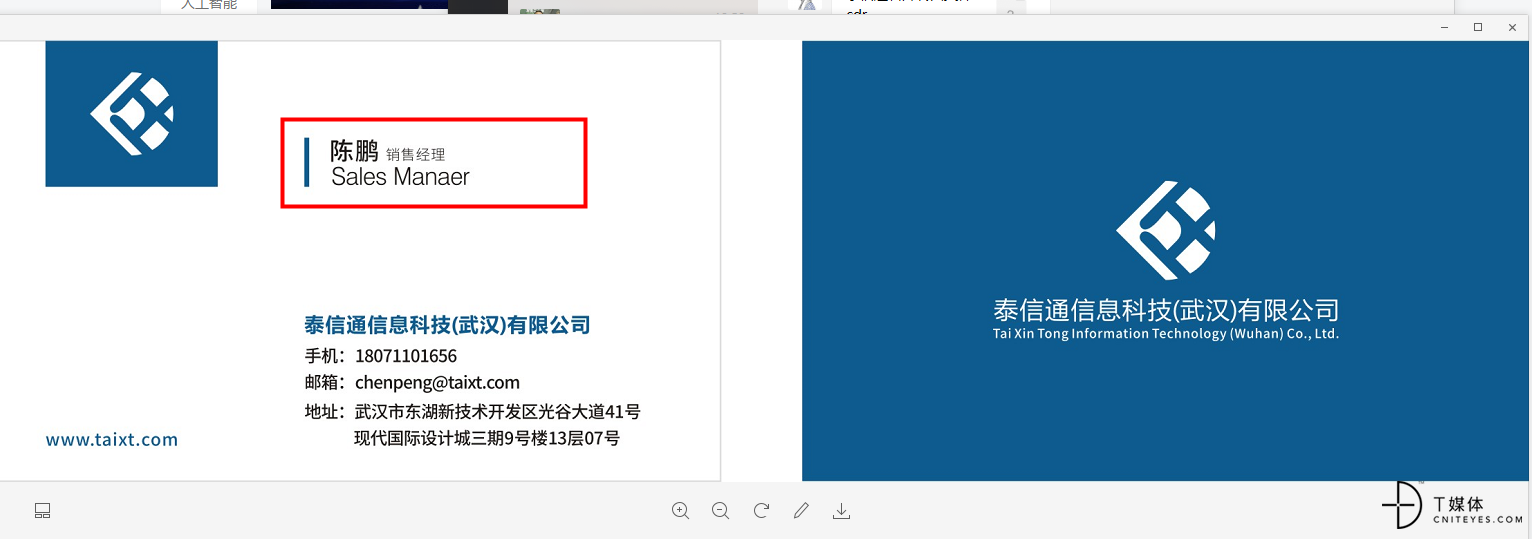The height and width of the screenshot is (539, 1532).
Task: Click the address line 现代国际设计城三期9号楼13层07号
Action: pyautogui.click(x=487, y=438)
